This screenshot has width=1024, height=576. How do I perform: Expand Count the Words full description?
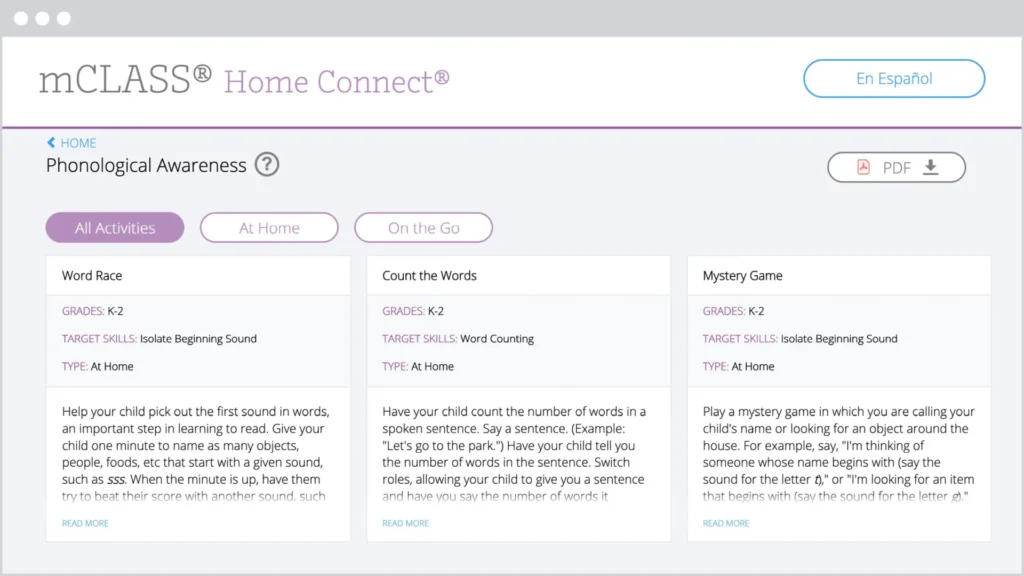[404, 522]
